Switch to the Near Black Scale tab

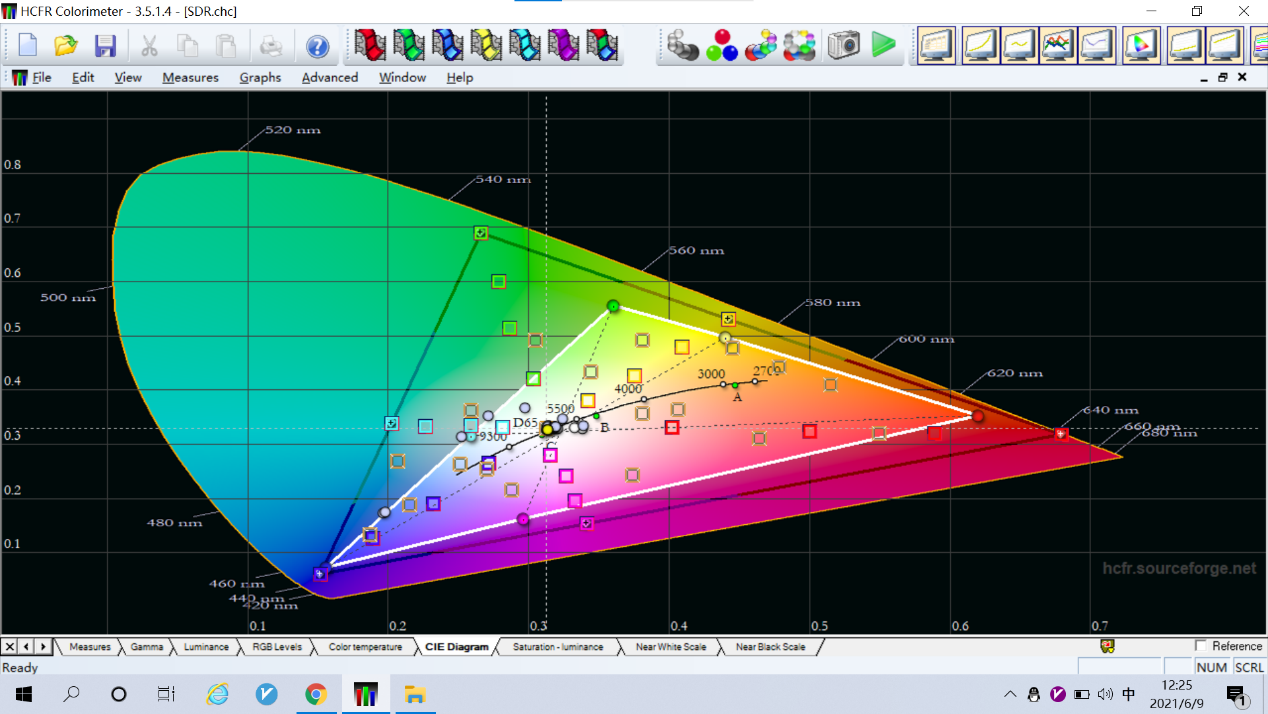coord(770,647)
